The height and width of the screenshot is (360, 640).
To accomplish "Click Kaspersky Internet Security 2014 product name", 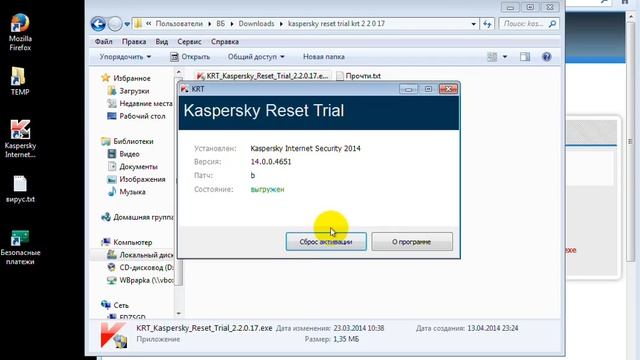I will coord(305,148).
